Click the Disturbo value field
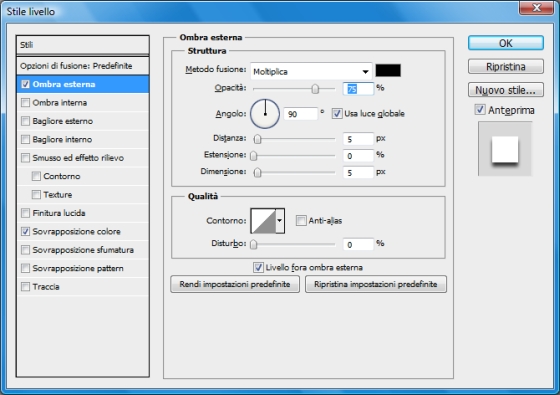The width and height of the screenshot is (560, 395). [358, 244]
